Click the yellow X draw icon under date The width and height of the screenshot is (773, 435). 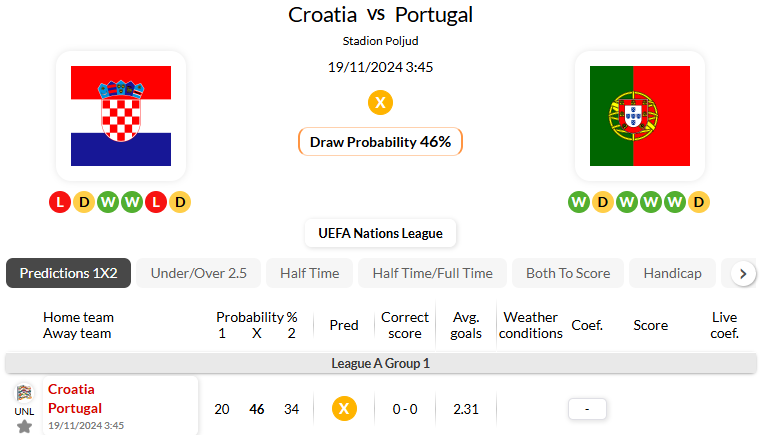click(380, 102)
